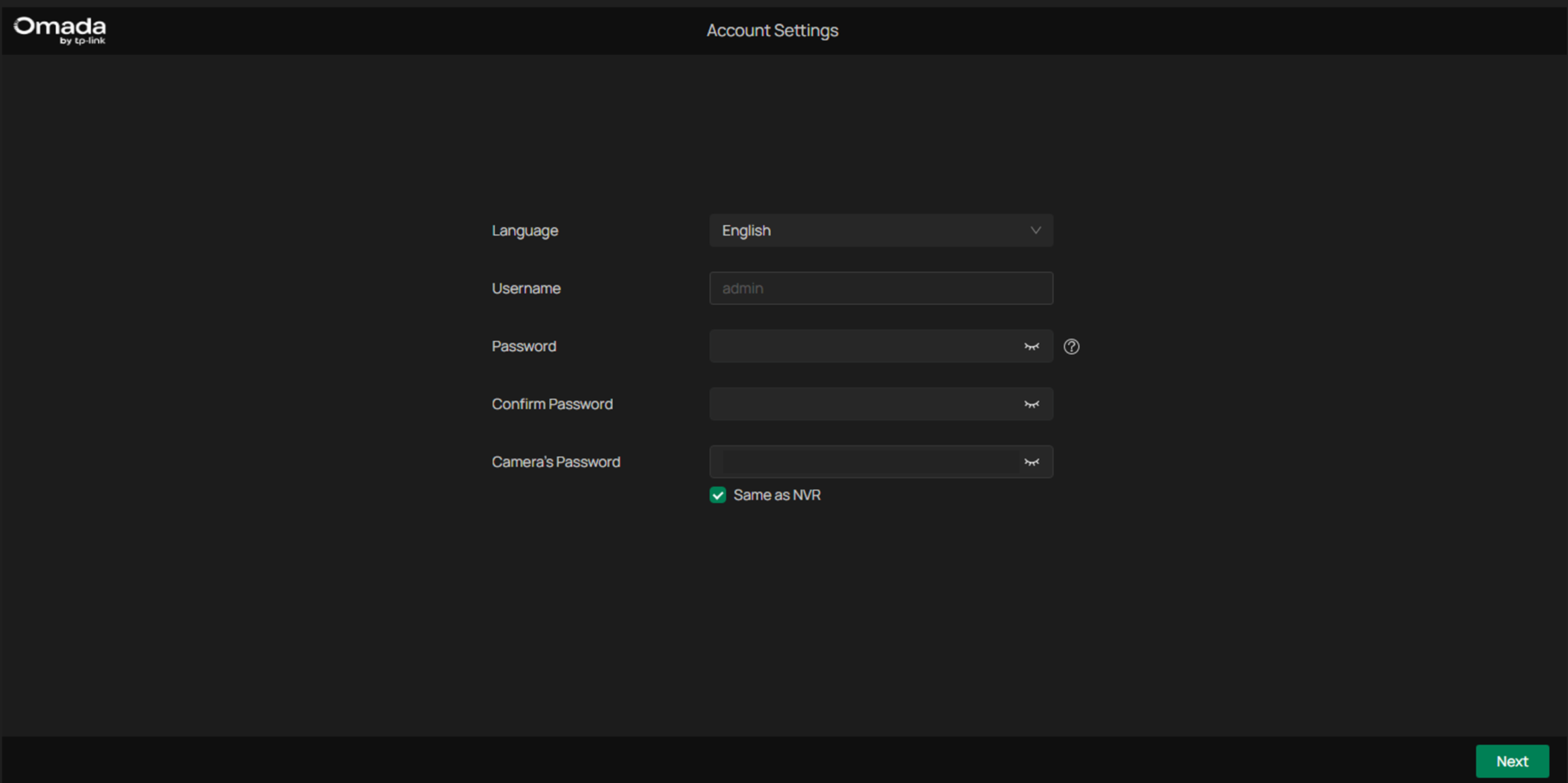Show password via eye icon in Password field
Image resolution: width=1568 pixels, height=783 pixels.
coord(1031,347)
